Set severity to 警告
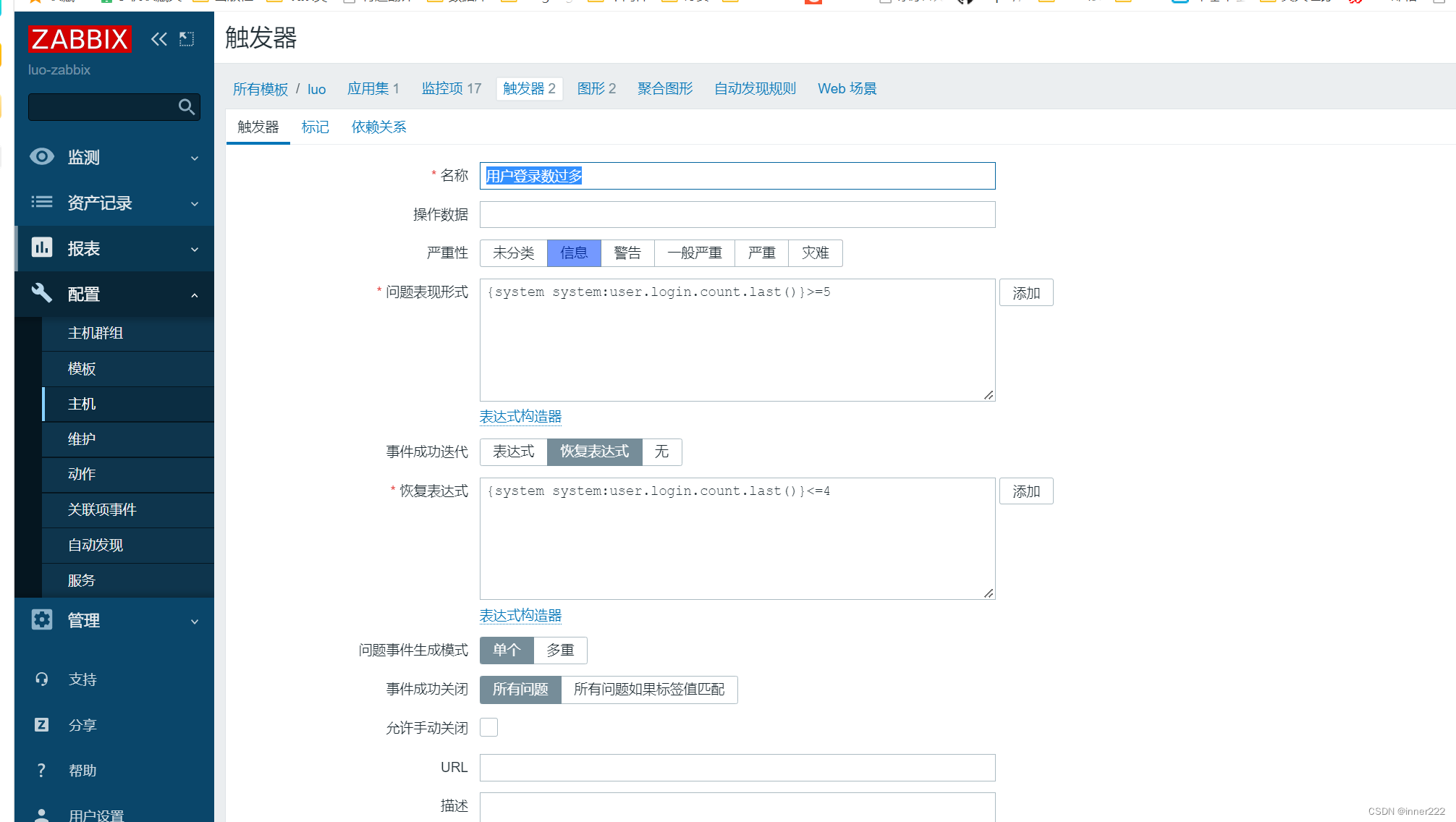 click(x=627, y=253)
